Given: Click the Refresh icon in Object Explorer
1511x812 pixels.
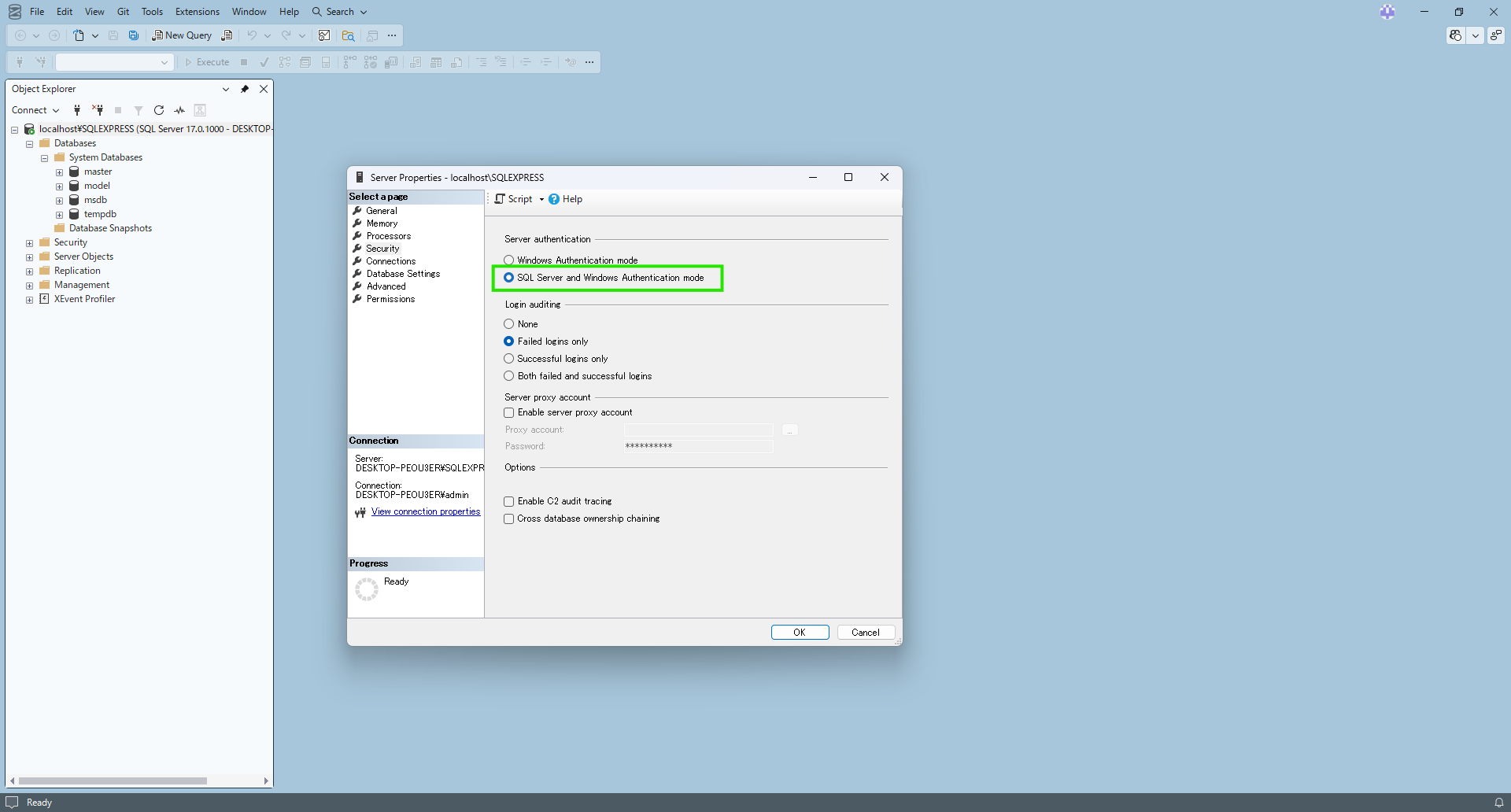Looking at the screenshot, I should [159, 110].
